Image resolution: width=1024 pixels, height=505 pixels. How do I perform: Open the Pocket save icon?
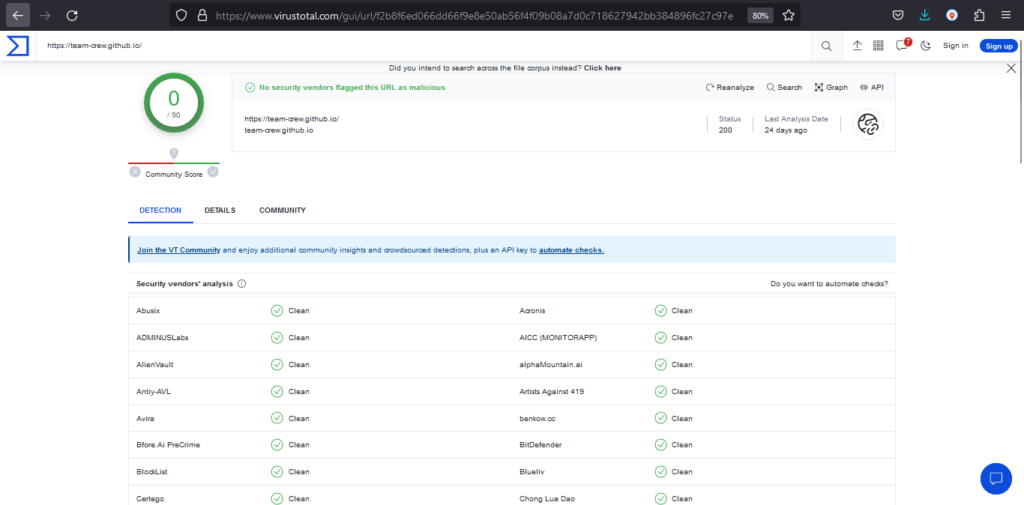(899, 15)
